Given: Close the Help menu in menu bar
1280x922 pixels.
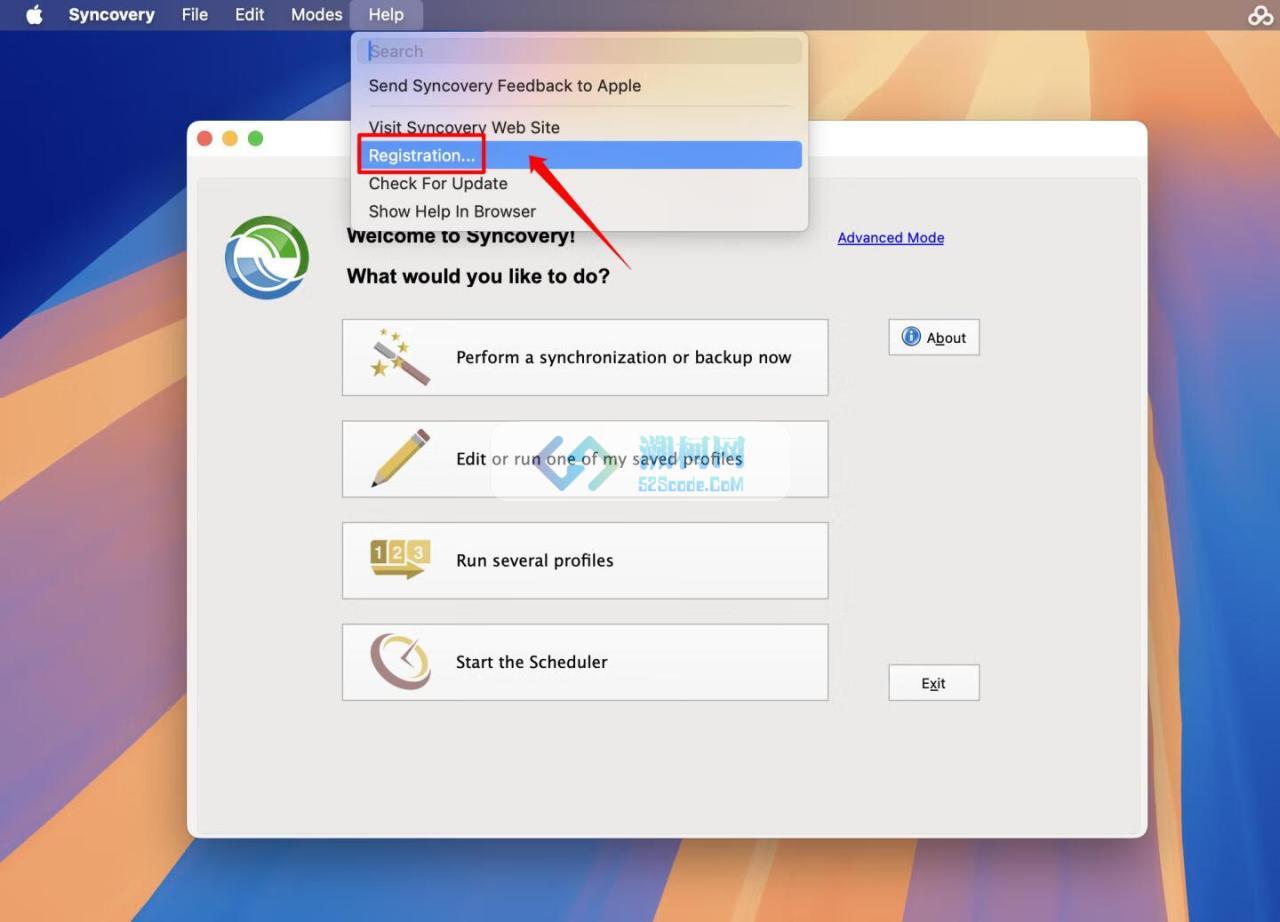Looking at the screenshot, I should click(x=386, y=15).
